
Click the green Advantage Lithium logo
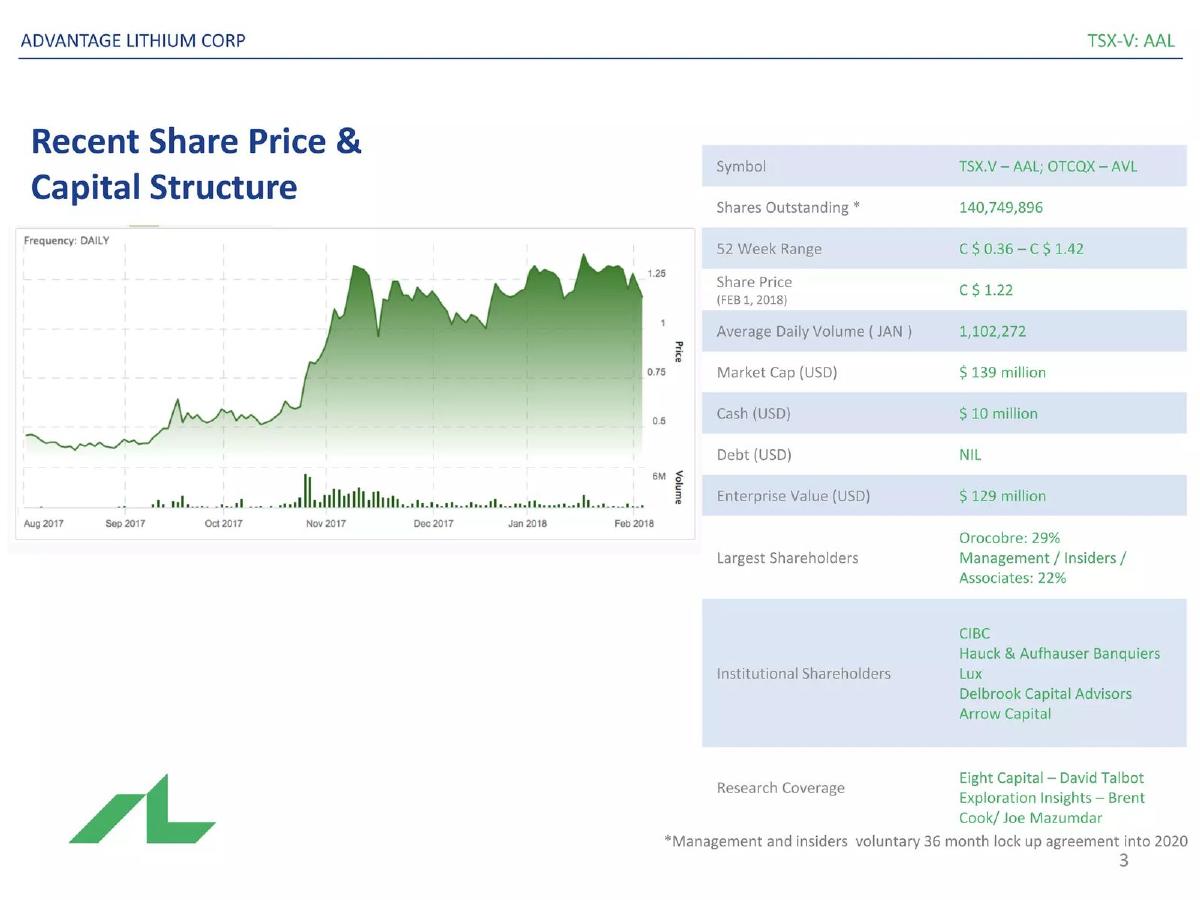(x=142, y=808)
